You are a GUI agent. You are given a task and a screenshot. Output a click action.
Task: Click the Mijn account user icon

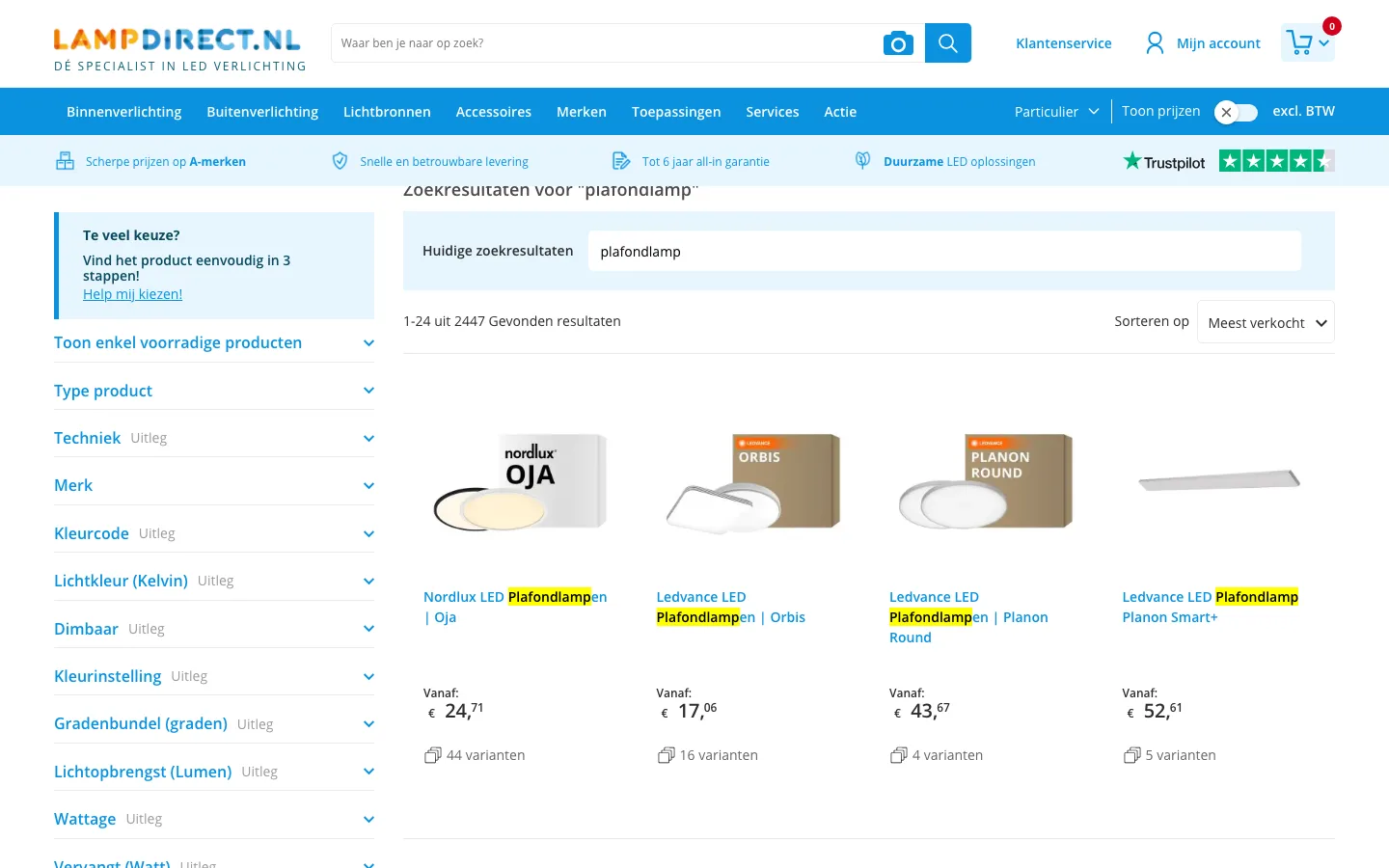[x=1155, y=43]
